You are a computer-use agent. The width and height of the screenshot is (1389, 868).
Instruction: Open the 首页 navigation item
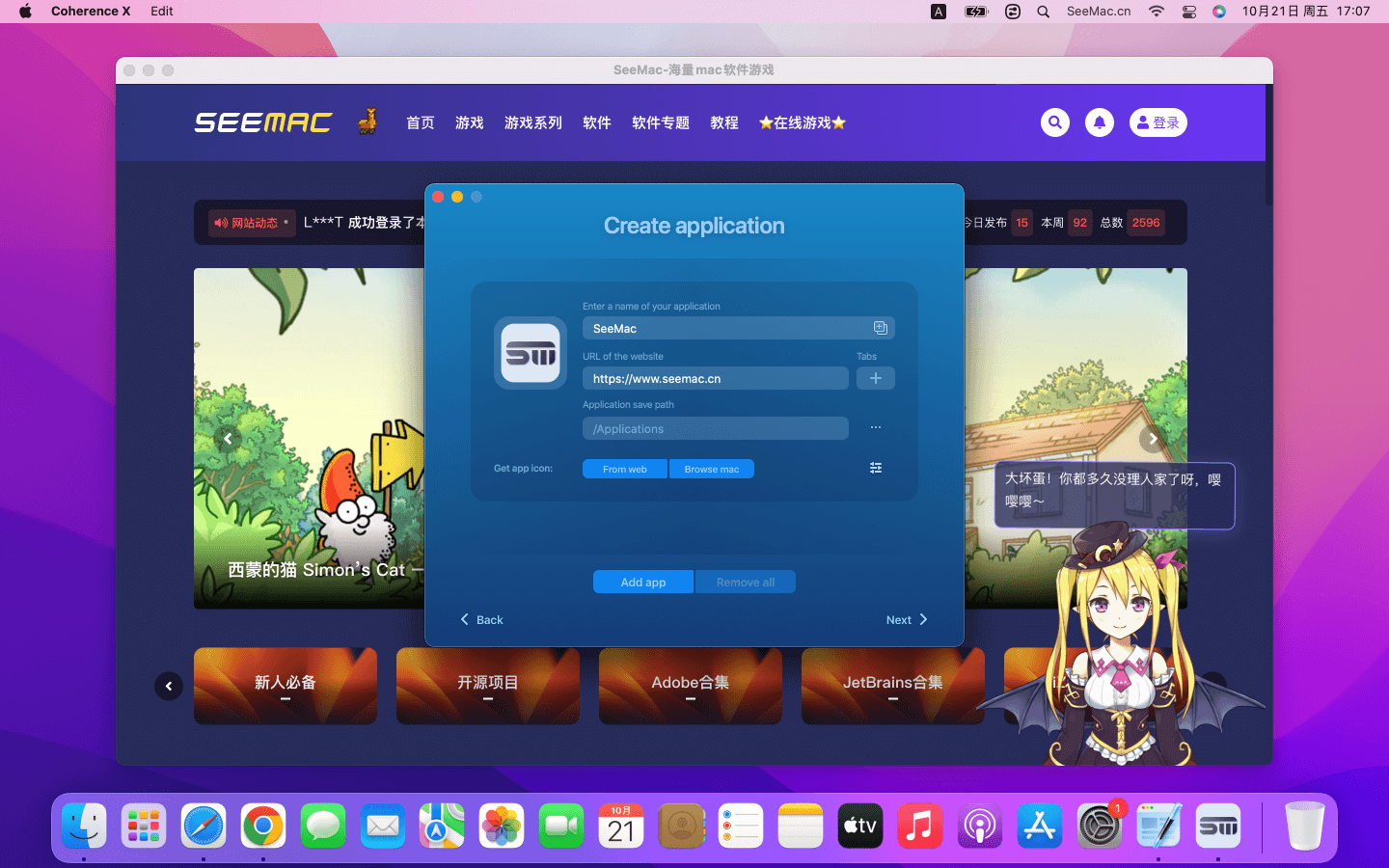pos(421,122)
